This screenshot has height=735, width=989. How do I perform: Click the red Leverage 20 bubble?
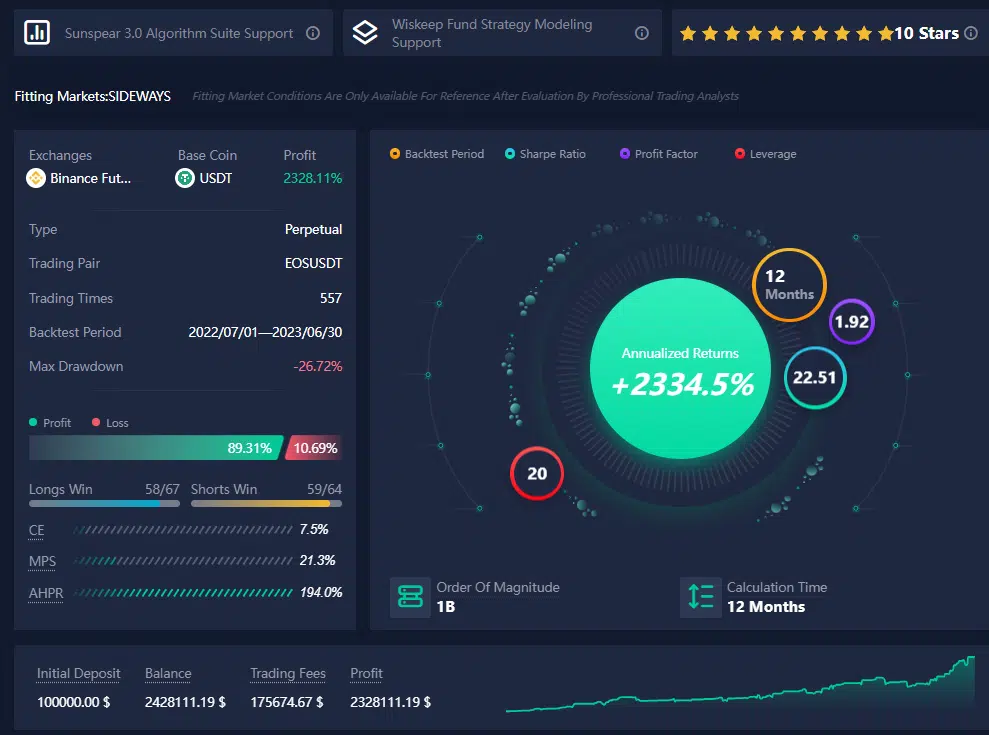[537, 473]
